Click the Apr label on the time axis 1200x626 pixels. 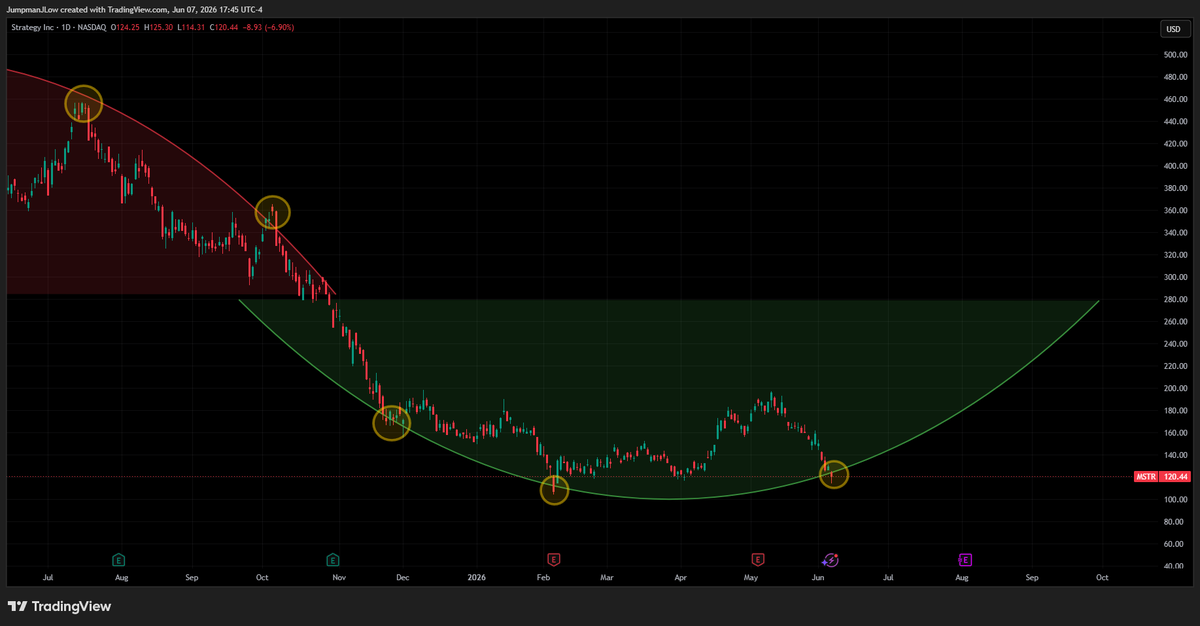[x=680, y=578]
